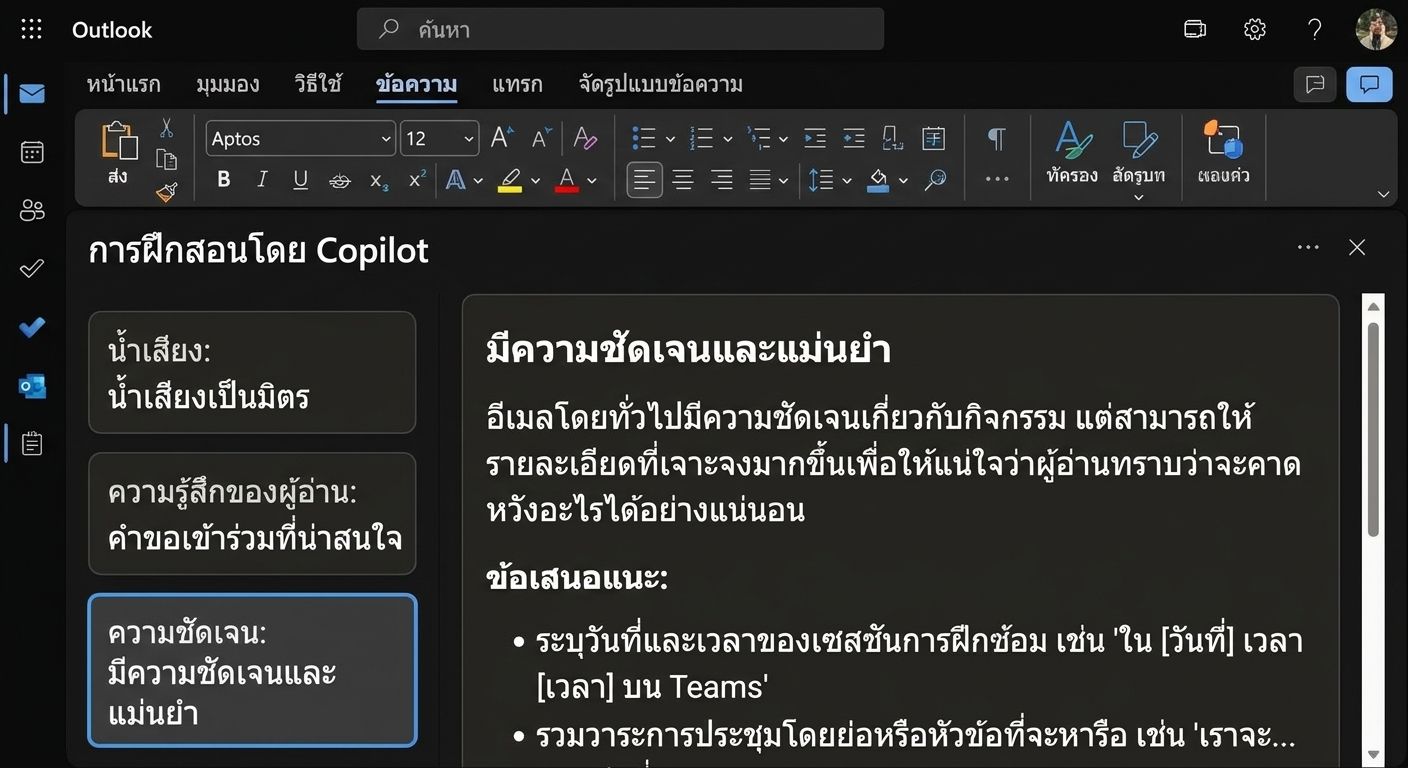This screenshot has height=768, width=1408.
Task: Clear formatting with eraser A icon
Action: [x=585, y=139]
